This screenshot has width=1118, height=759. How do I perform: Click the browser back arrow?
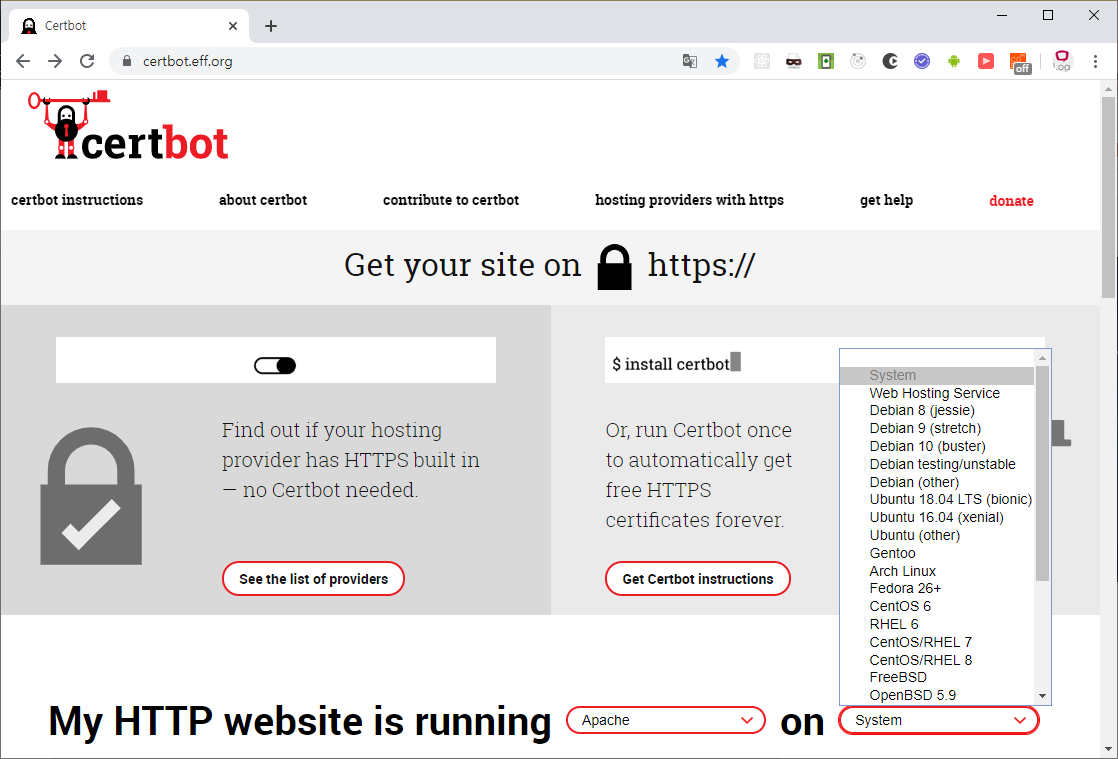[23, 61]
